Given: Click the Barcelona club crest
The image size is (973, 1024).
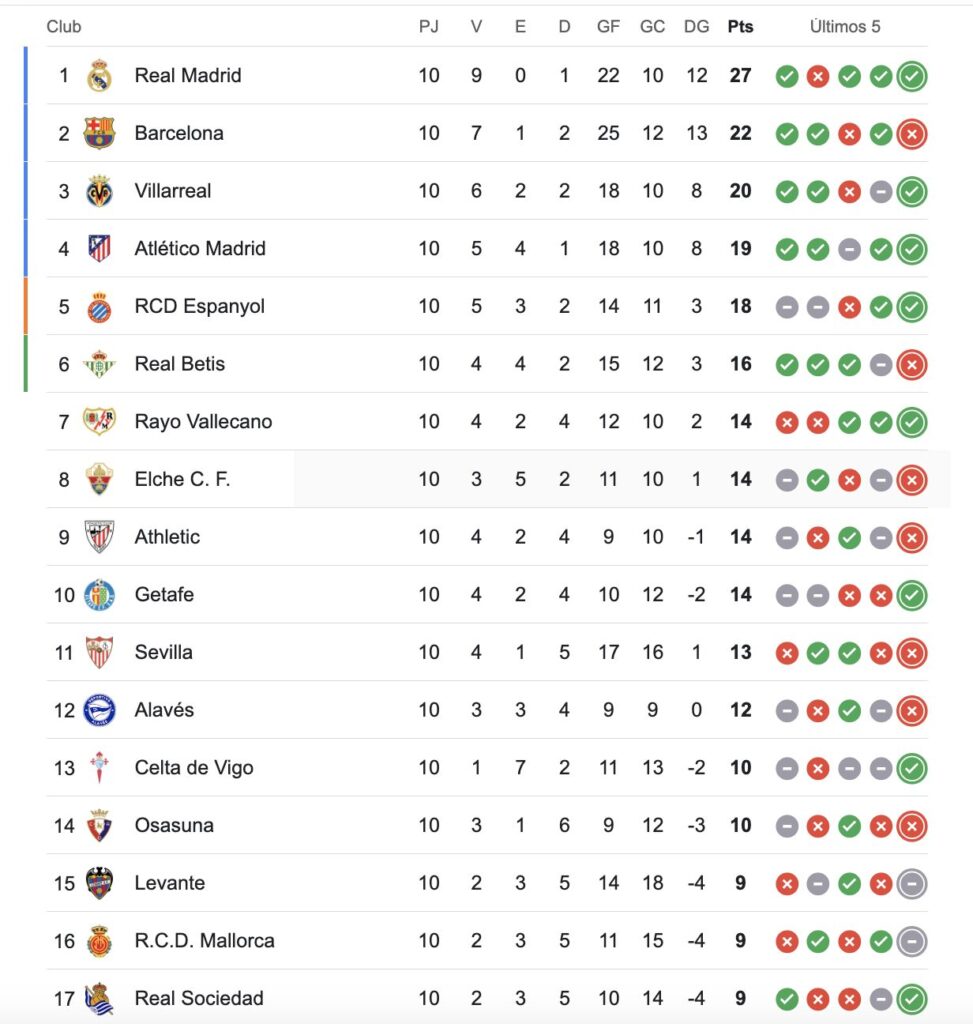Looking at the screenshot, I should click(99, 133).
